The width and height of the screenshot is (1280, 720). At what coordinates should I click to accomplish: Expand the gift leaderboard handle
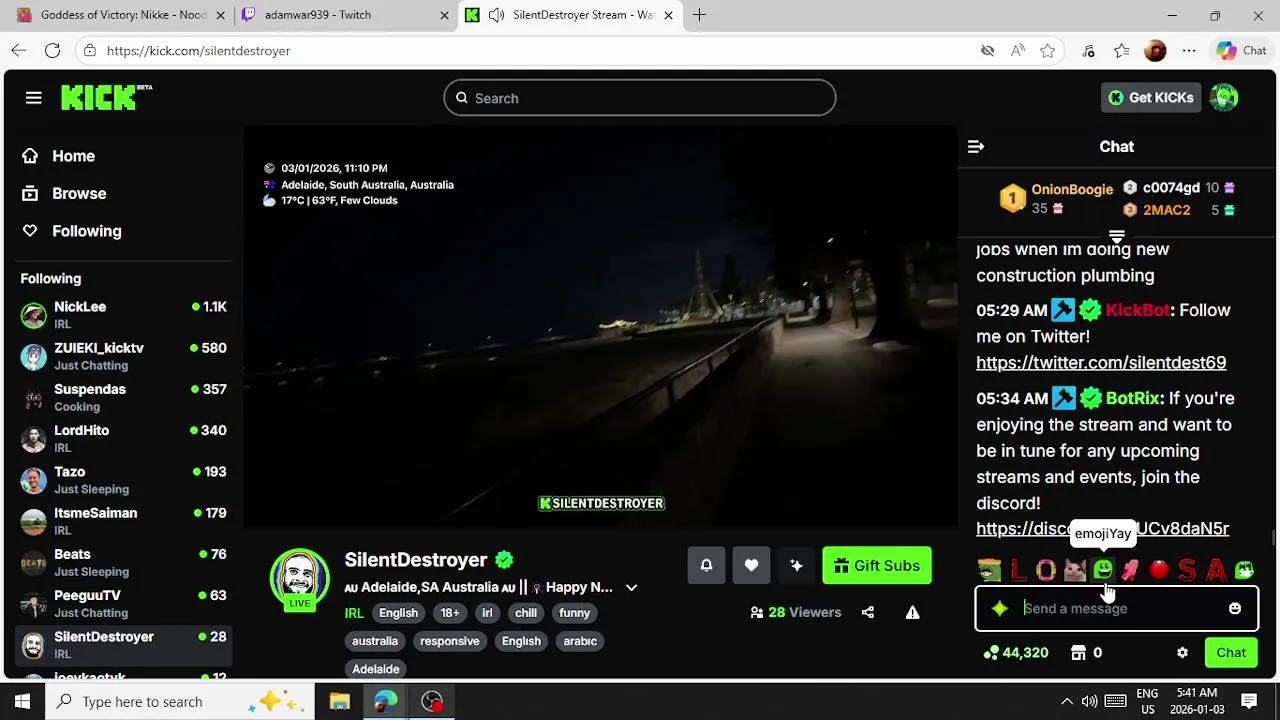[1116, 237]
